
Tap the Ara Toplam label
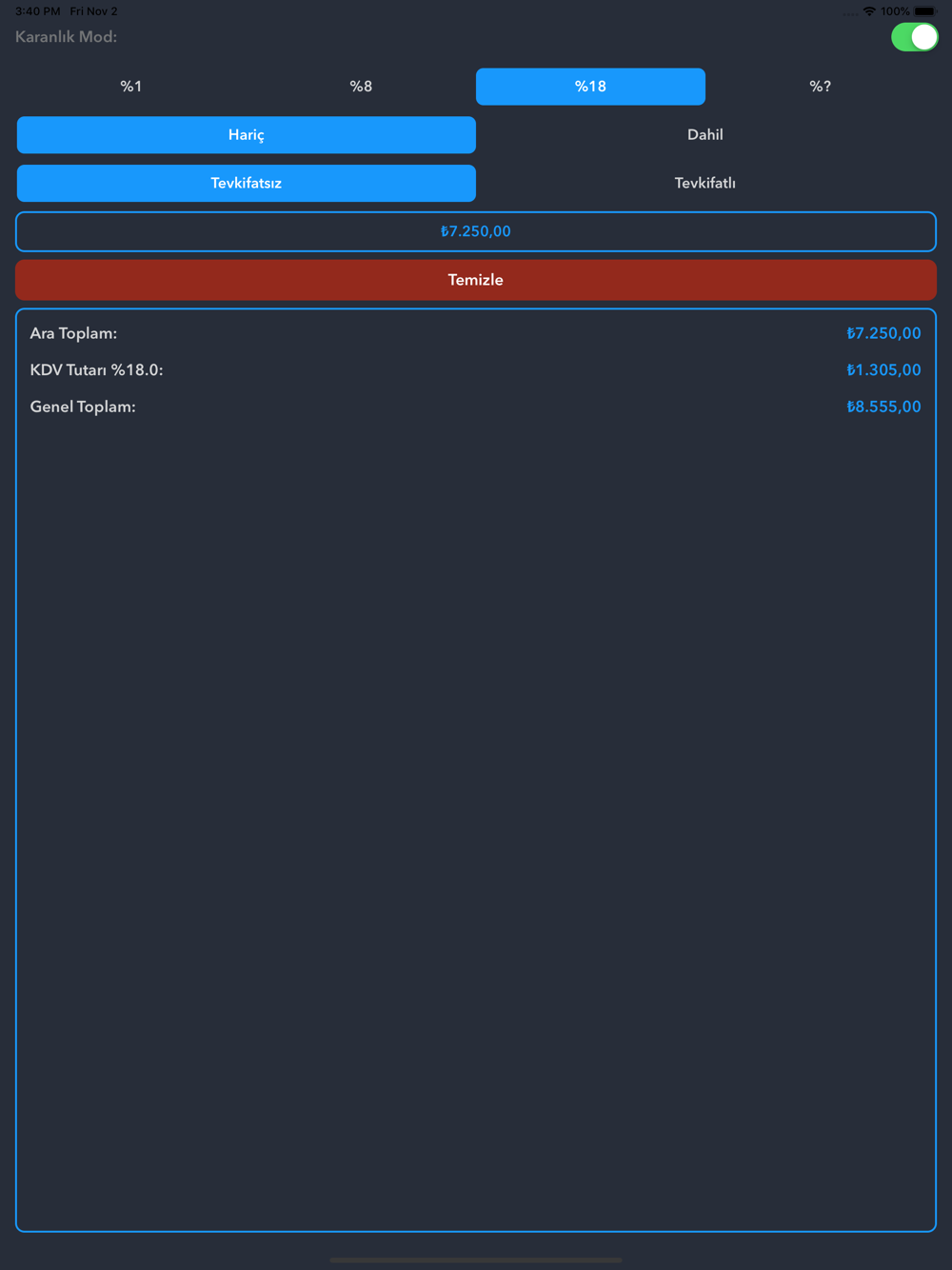[x=73, y=333]
